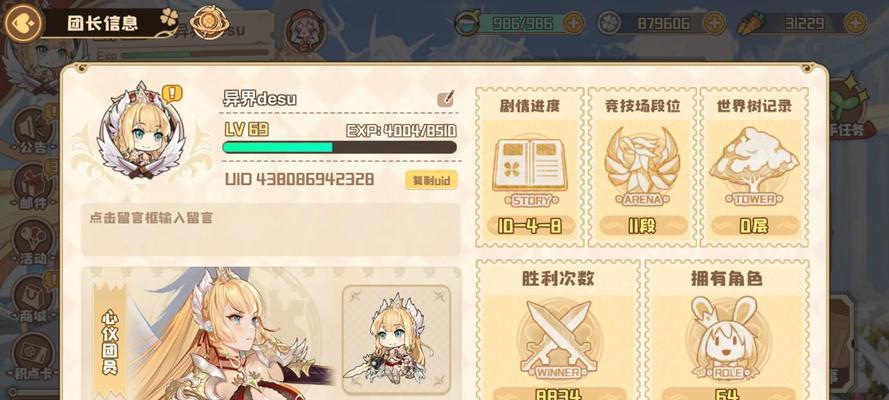The width and height of the screenshot is (889, 400).
Task: Click the message box to enter a note
Action: point(271,229)
